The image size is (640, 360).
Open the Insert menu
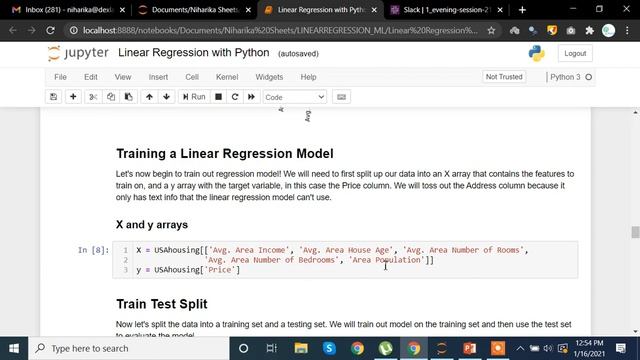[x=158, y=77]
